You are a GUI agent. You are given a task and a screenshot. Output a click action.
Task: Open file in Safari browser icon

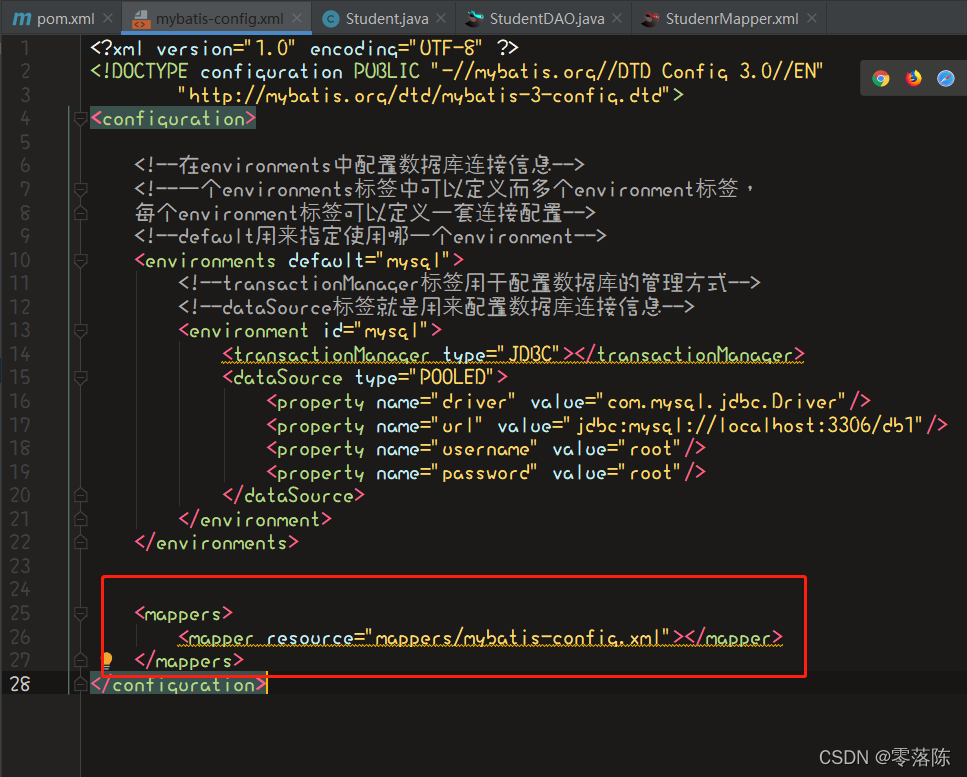coord(945,78)
